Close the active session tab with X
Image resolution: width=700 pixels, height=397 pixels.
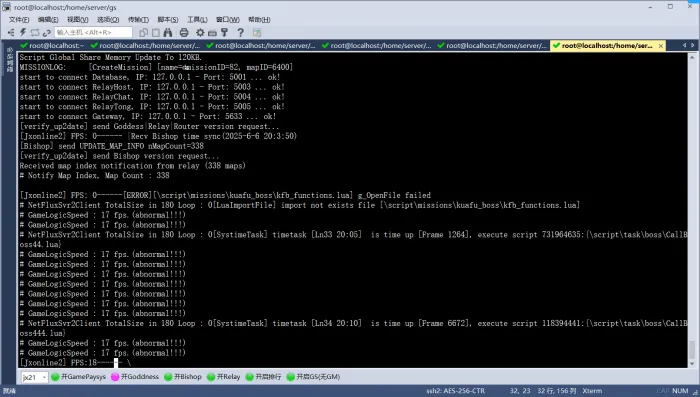pos(661,46)
